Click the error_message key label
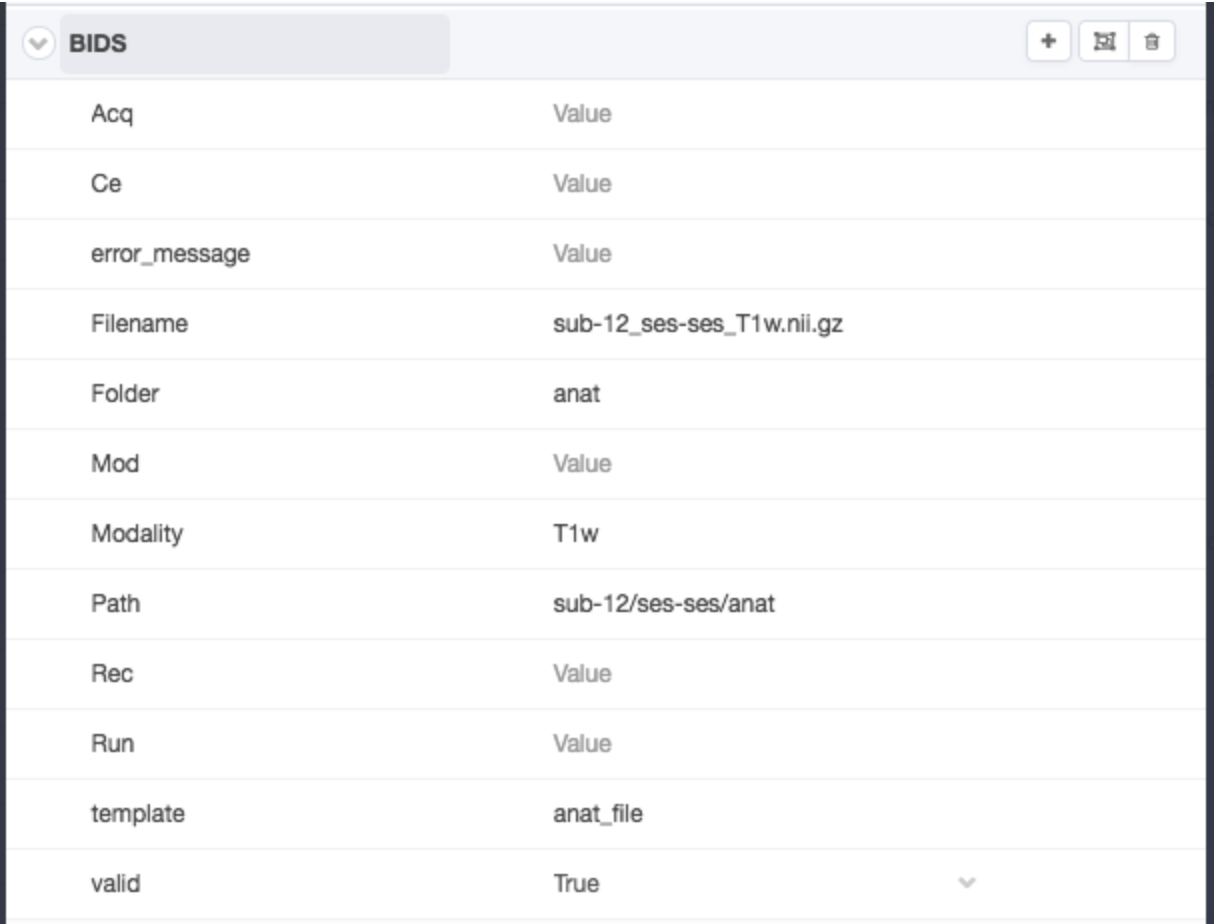 click(x=170, y=255)
